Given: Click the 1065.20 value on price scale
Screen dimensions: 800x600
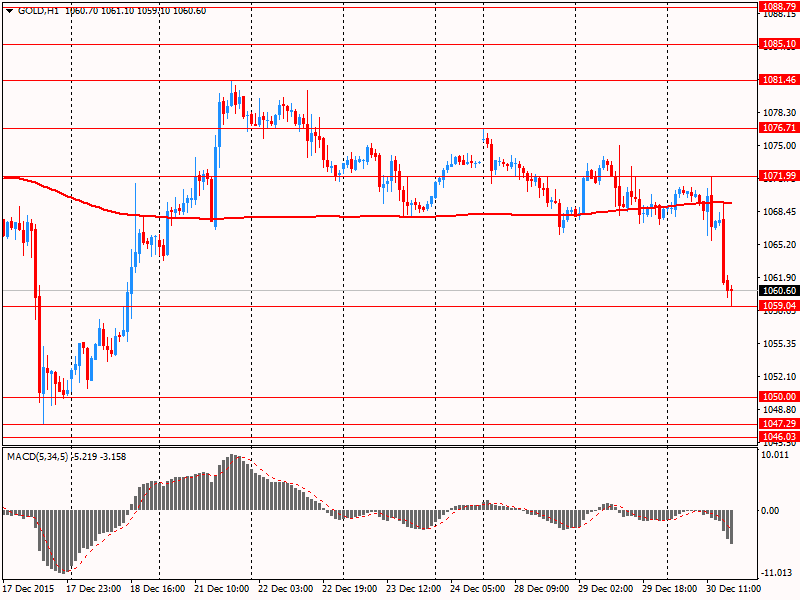Looking at the screenshot, I should [x=777, y=245].
